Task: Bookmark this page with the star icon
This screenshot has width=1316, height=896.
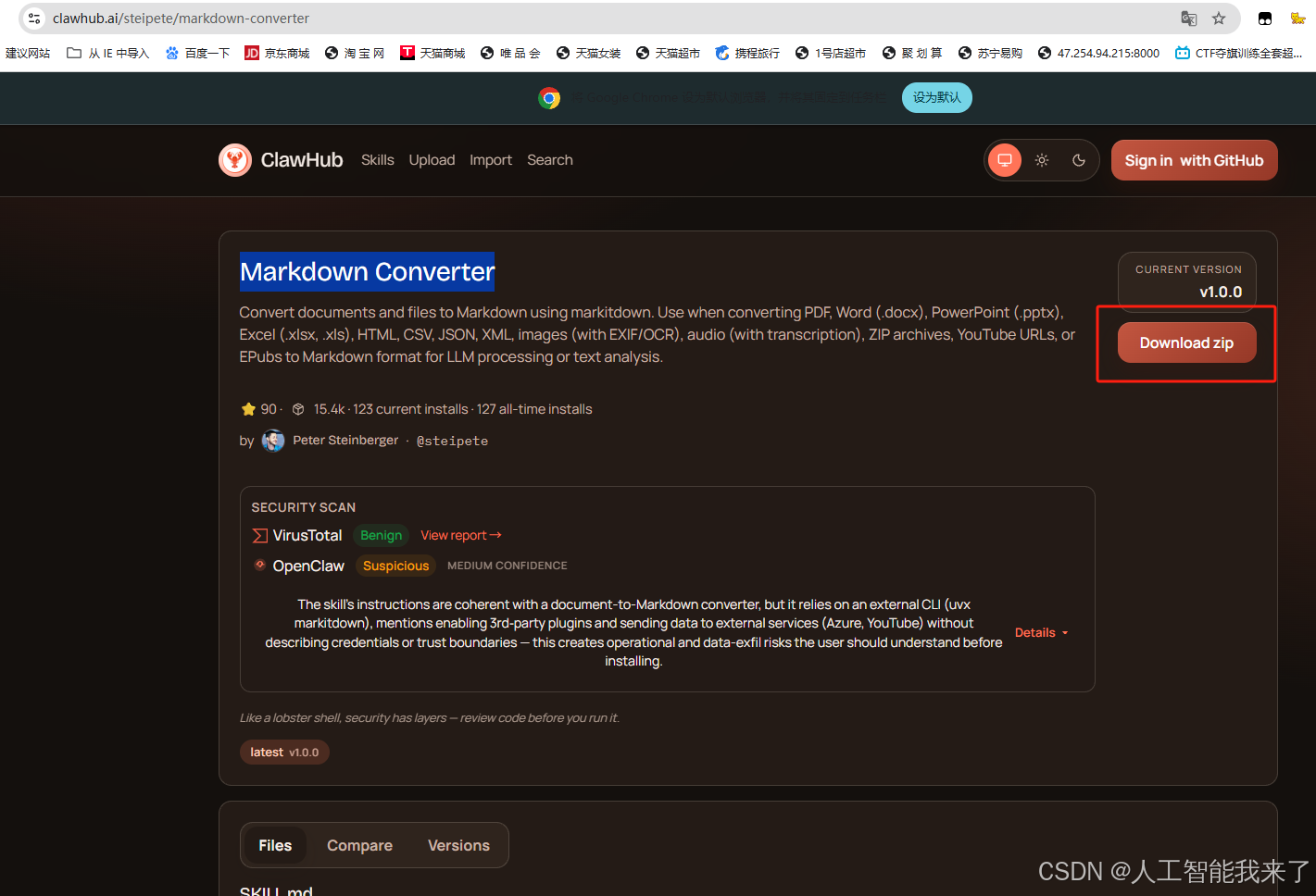Action: point(1219,19)
